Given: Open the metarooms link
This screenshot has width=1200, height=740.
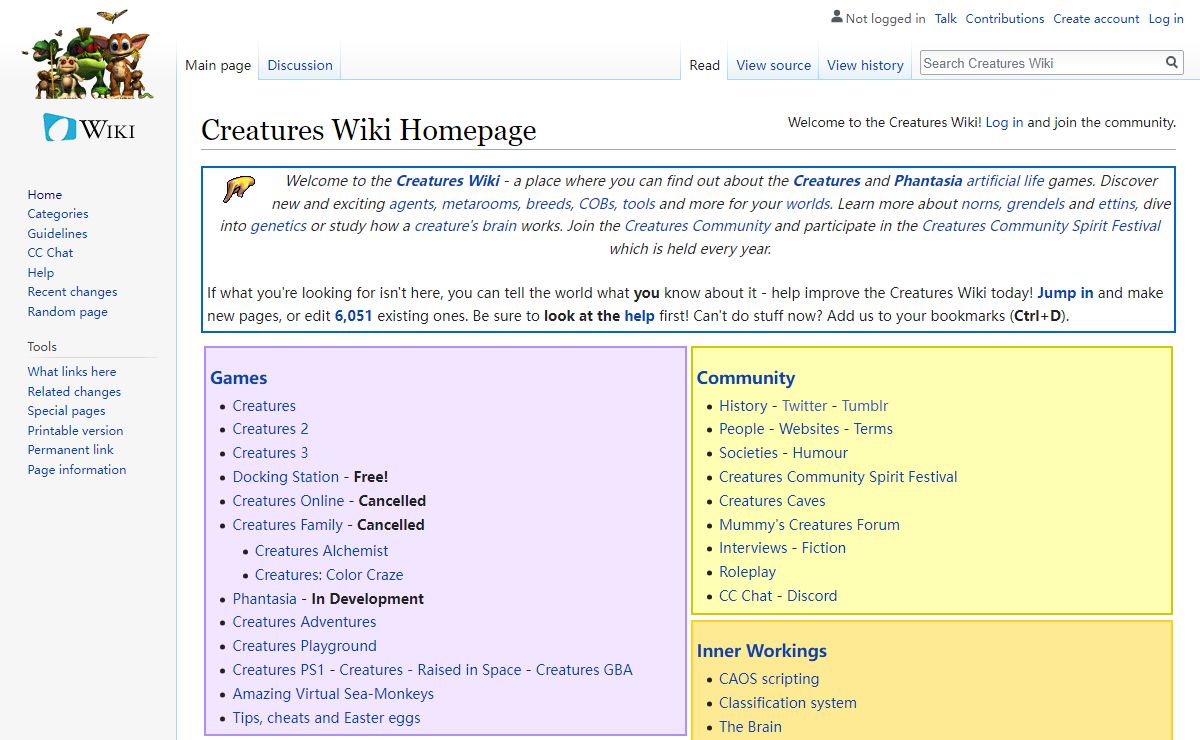Looking at the screenshot, I should pyautogui.click(x=480, y=203).
